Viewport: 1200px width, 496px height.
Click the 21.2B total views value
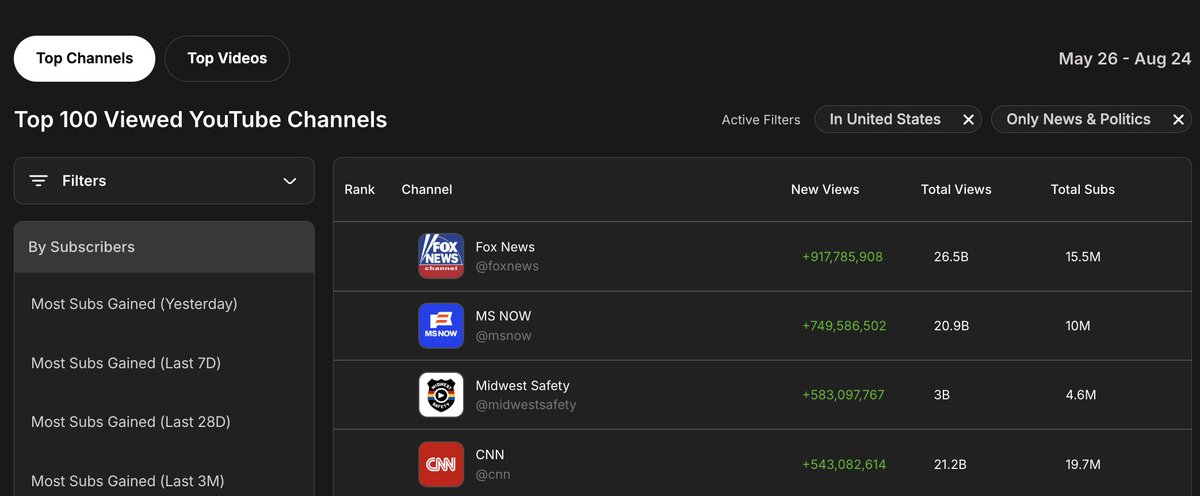click(951, 464)
